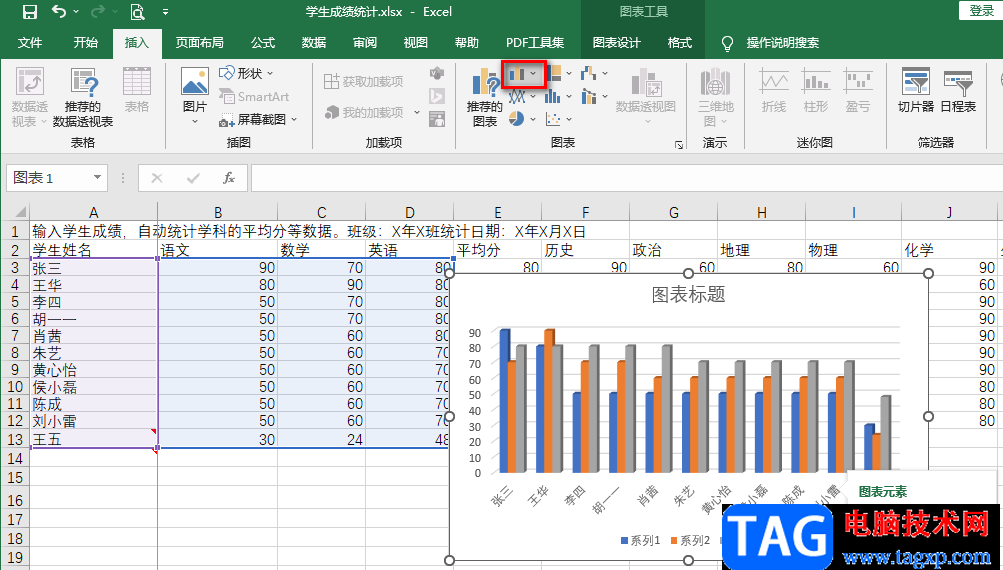This screenshot has height=570, width=1003.
Task: Expand Customize Quick Access Toolbar menu
Action: [x=166, y=12]
